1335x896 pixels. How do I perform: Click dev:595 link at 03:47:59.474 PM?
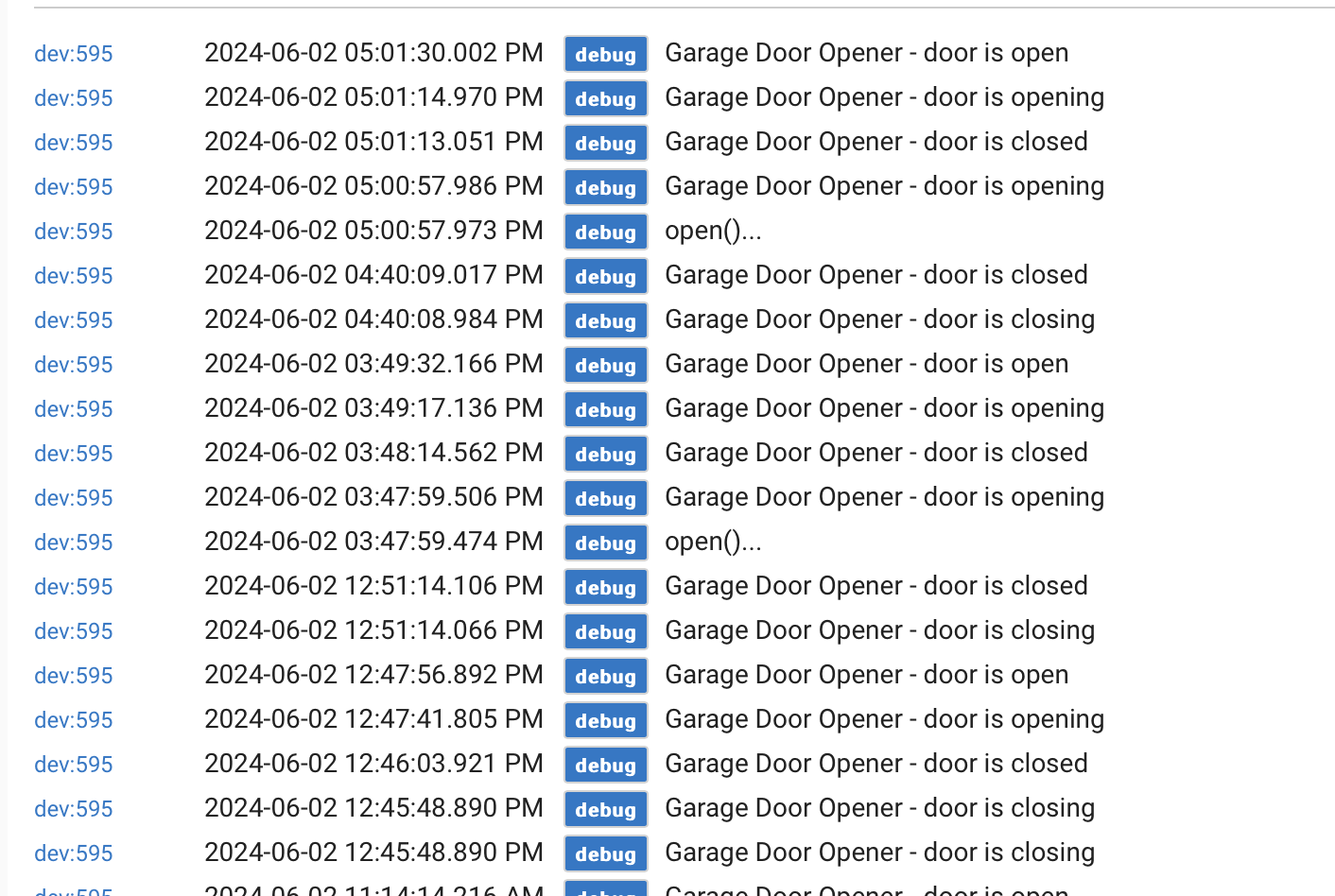(74, 543)
